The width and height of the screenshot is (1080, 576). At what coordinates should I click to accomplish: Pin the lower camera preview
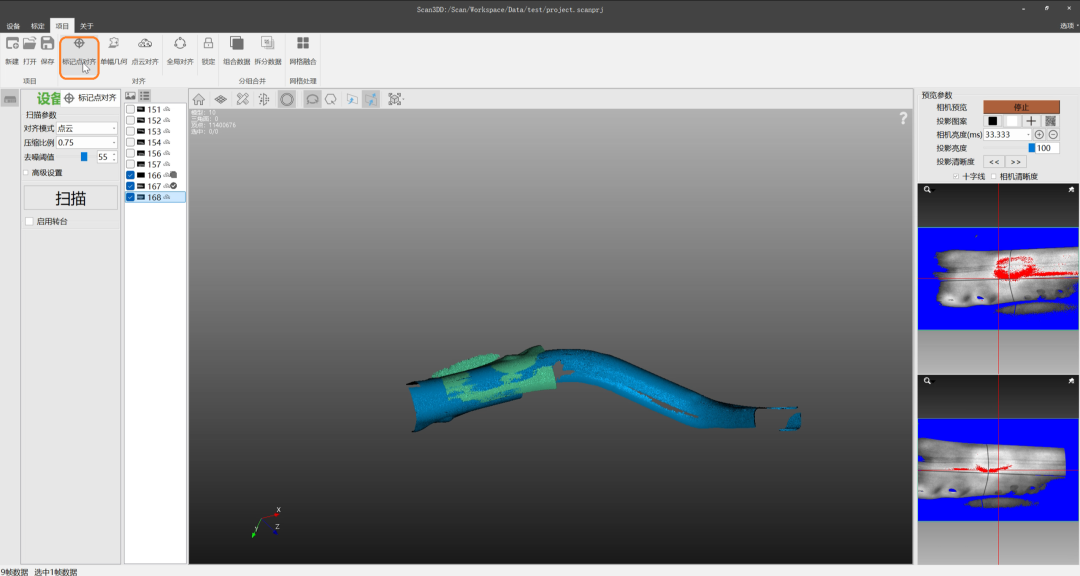(1071, 380)
